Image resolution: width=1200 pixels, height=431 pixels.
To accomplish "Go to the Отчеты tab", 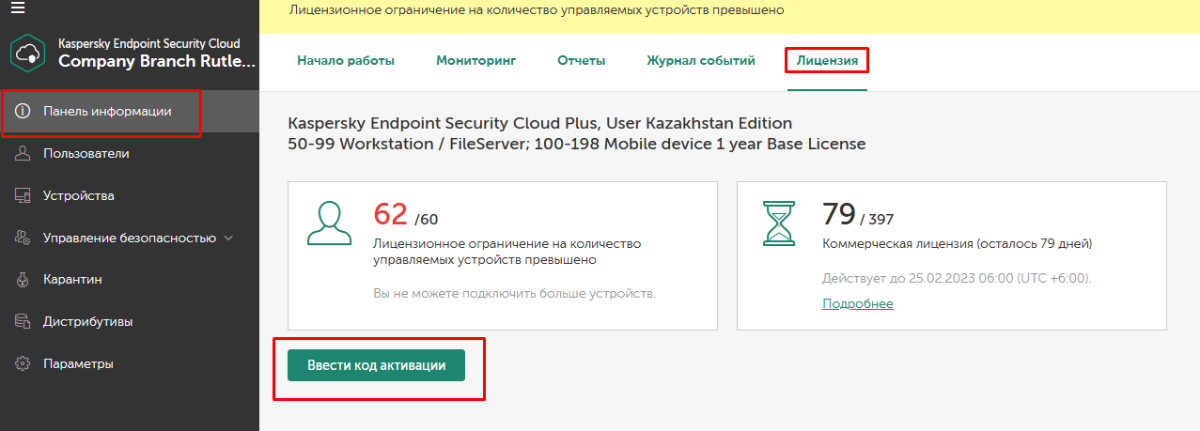I will click(581, 61).
